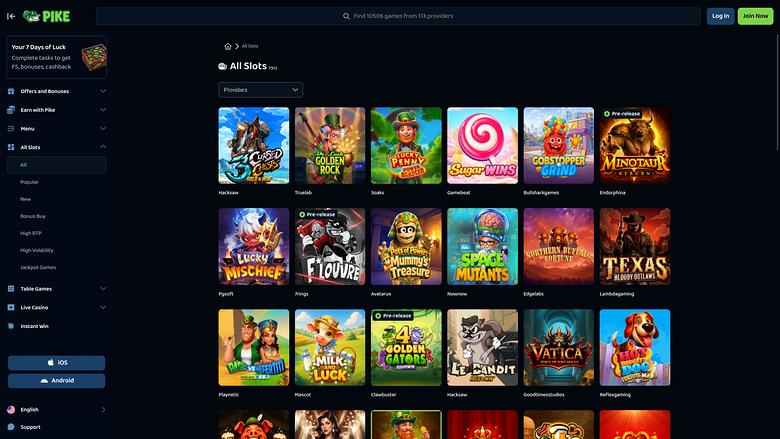
Task: Open the Providers dropdown
Action: (x=261, y=90)
